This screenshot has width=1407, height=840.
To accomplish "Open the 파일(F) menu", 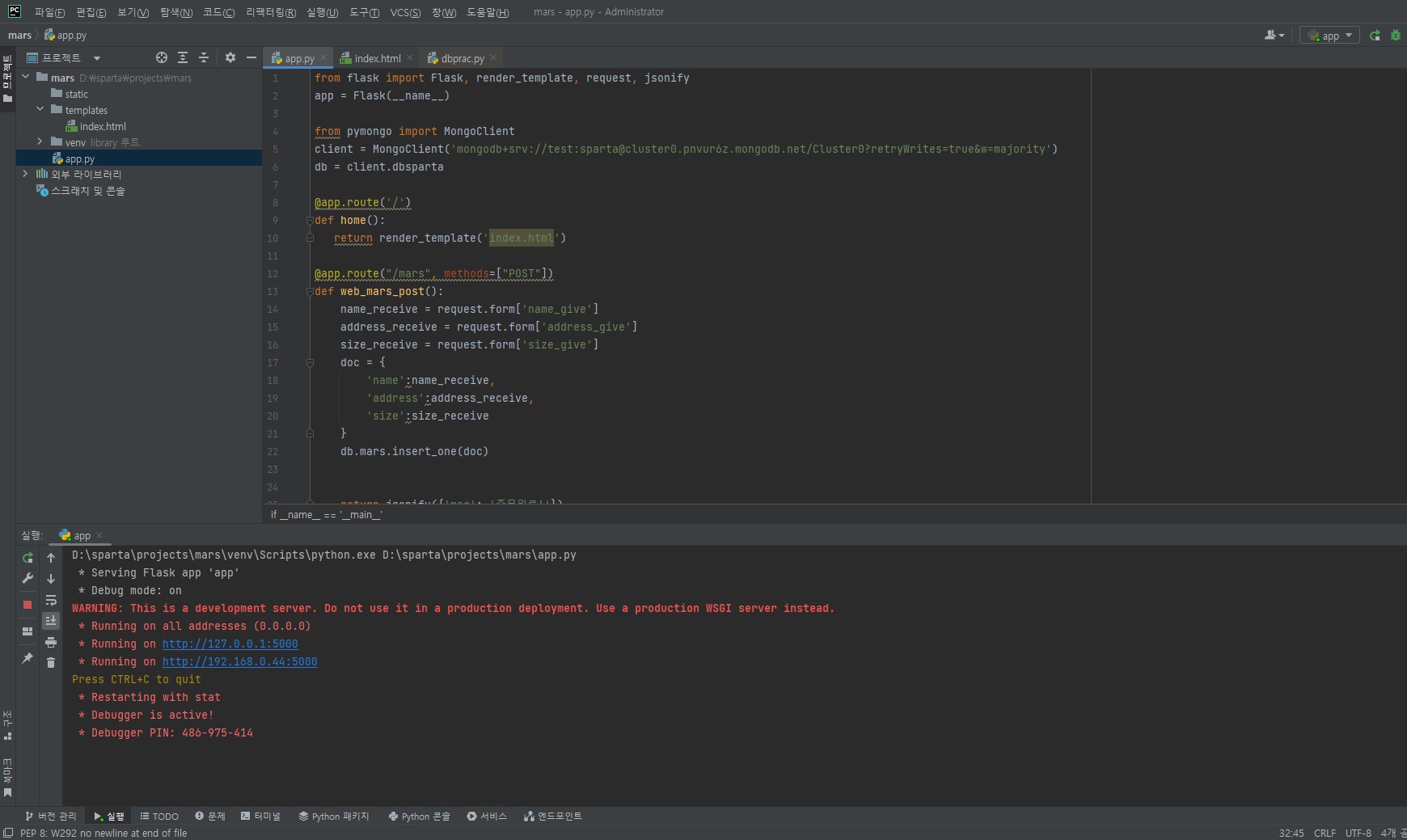I will tap(49, 12).
